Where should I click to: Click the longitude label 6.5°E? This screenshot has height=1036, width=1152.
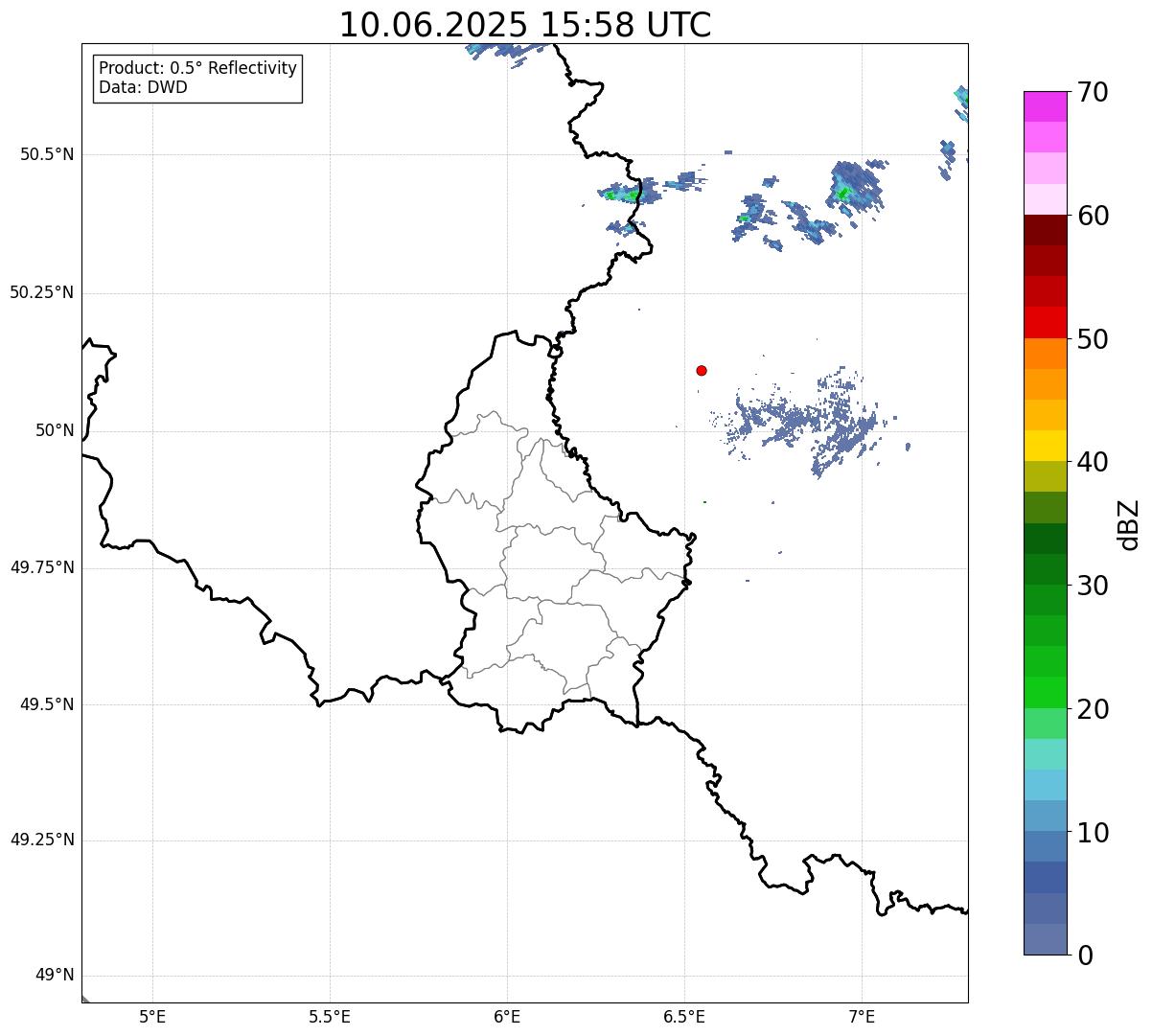point(684,1016)
